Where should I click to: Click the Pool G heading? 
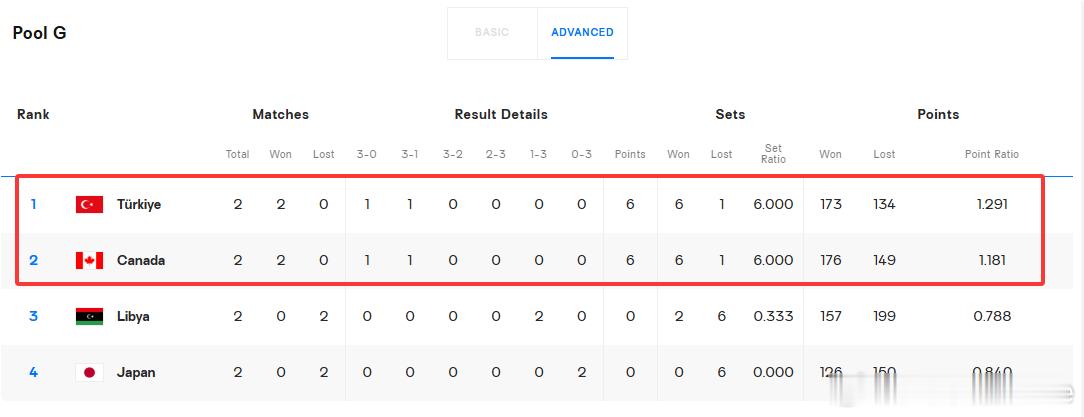pos(39,33)
